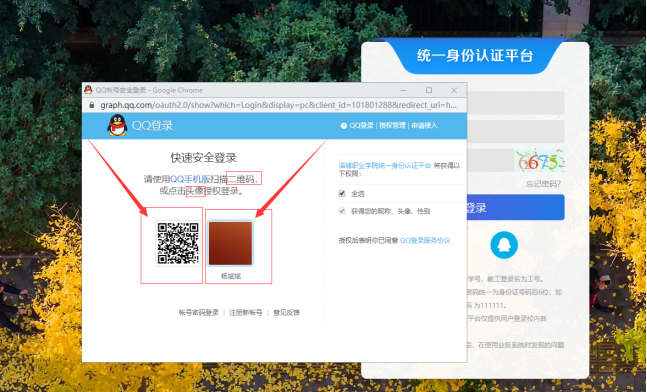This screenshot has width=647, height=392.
Task: Click the help question mark icon beside QQ登录
Action: tap(343, 126)
